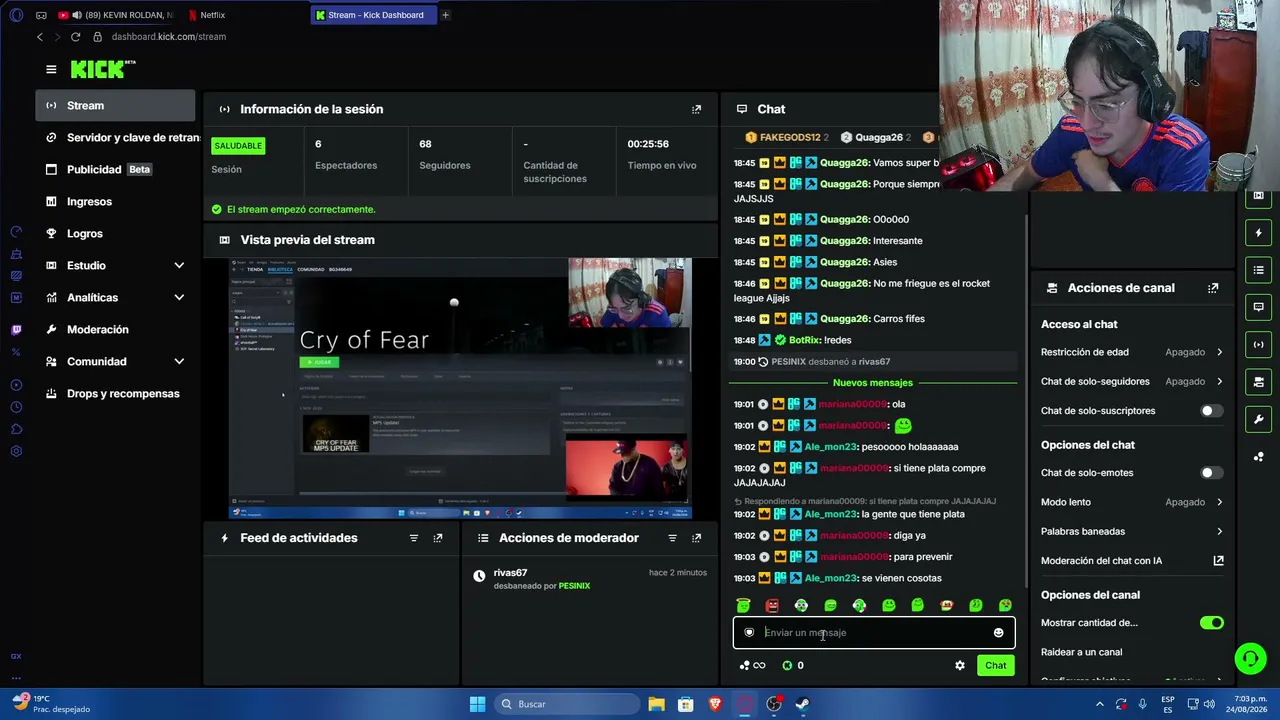Open Moderación del chat con IA
The height and width of the screenshot is (720, 1280).
click(1132, 561)
